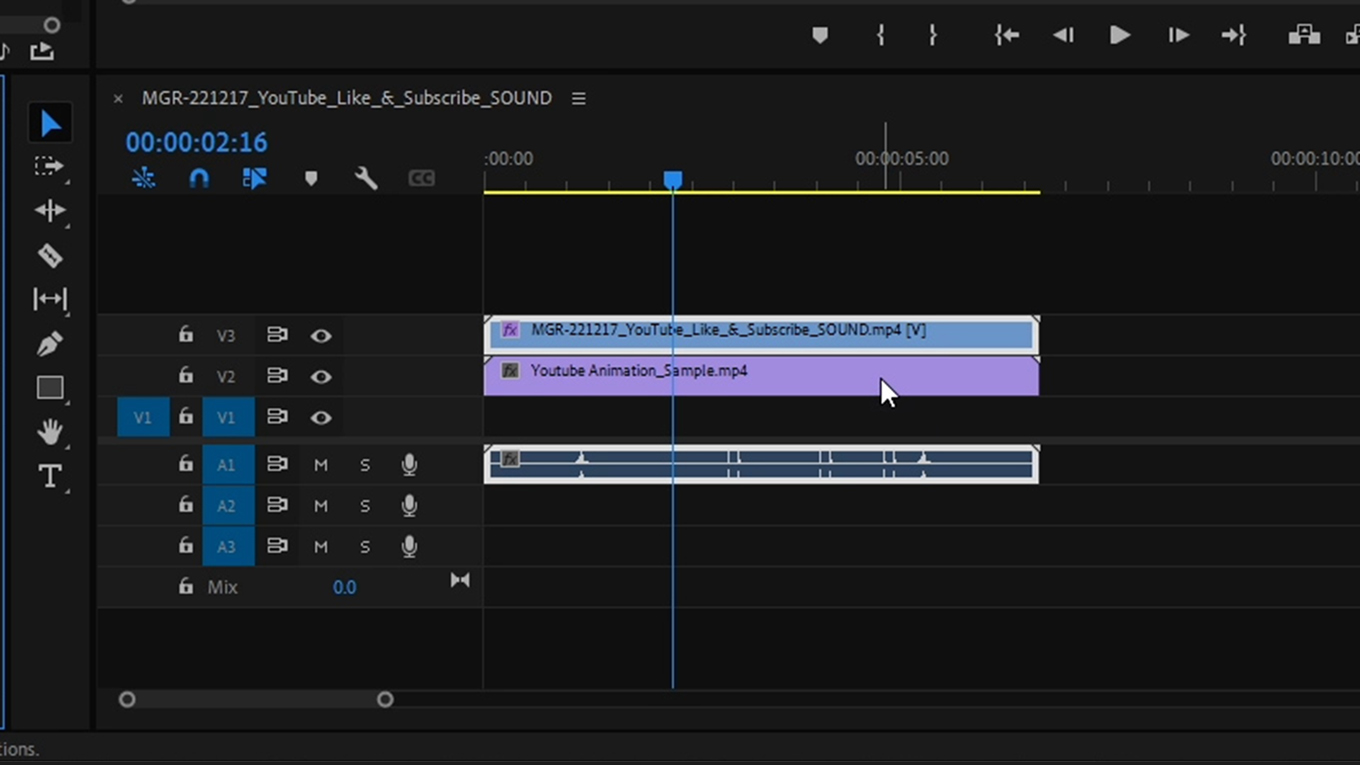Mute audio track A1

tap(321, 464)
